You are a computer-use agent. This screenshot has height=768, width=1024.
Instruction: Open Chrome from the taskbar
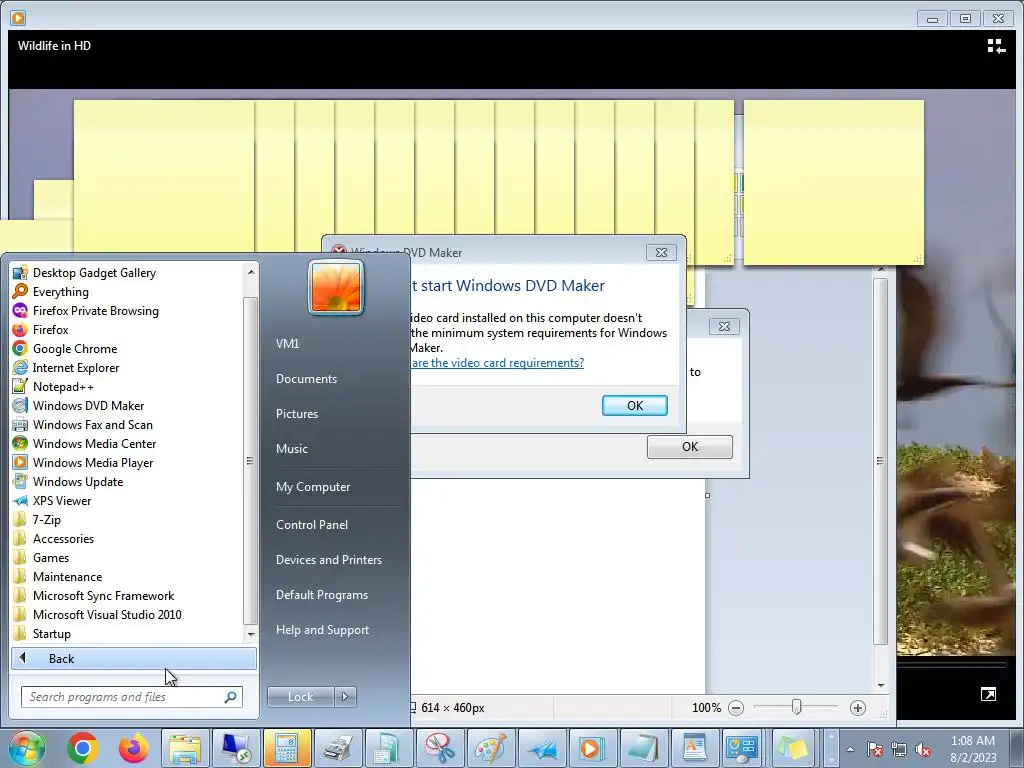[82, 748]
